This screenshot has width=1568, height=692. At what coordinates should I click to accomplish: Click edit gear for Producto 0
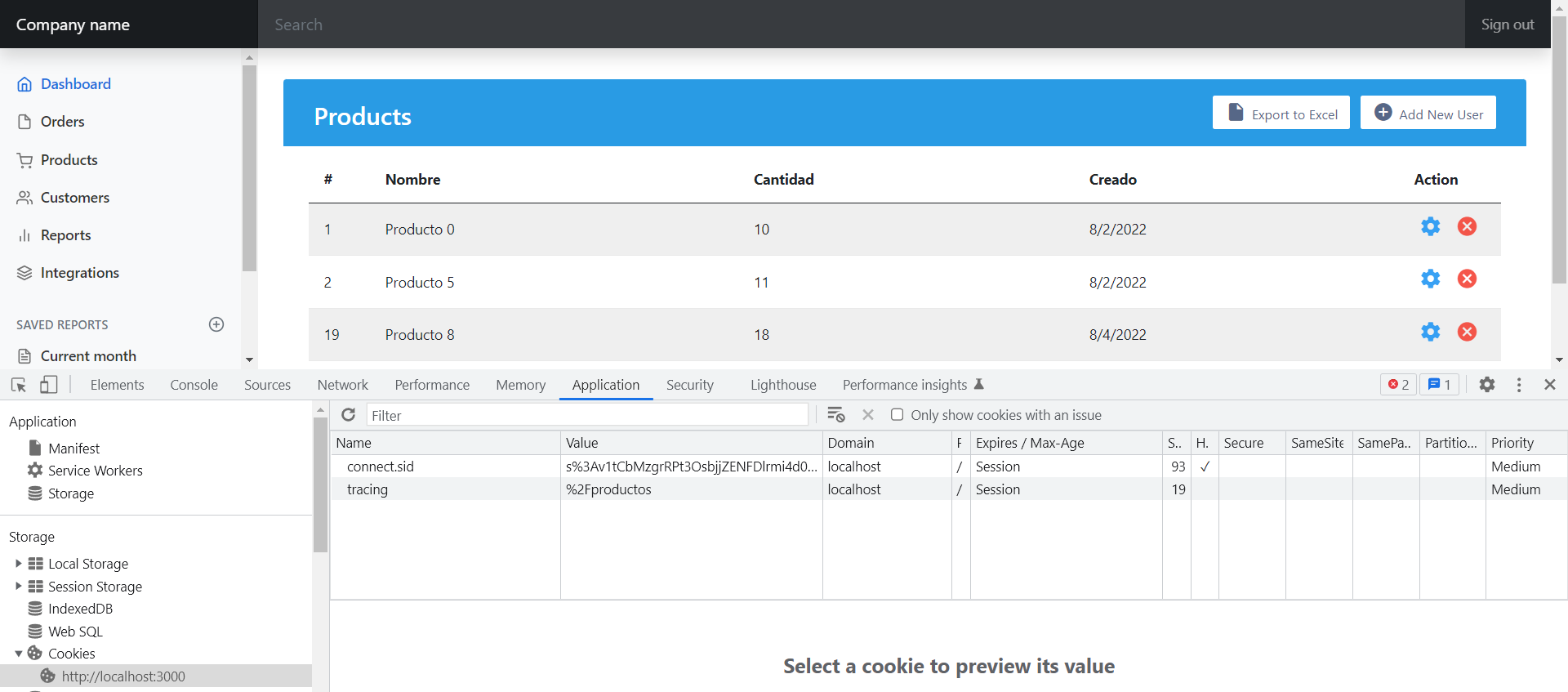[1430, 227]
